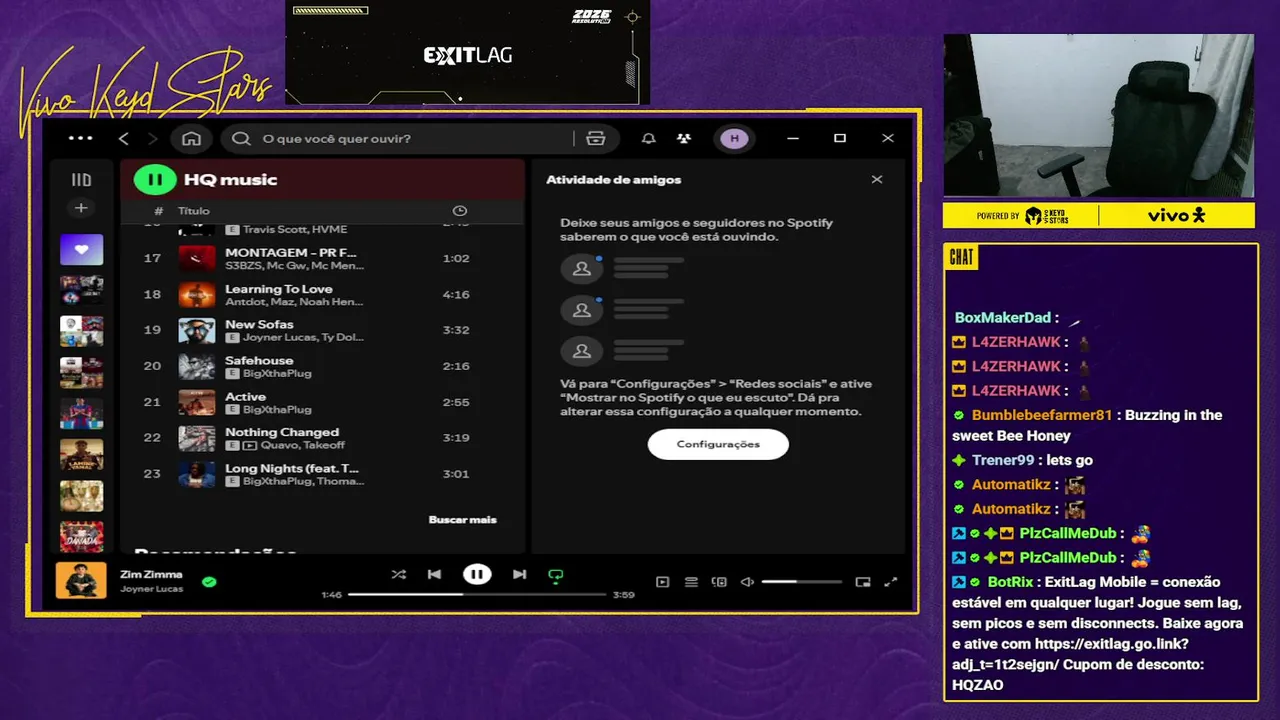This screenshot has height=720, width=1280.
Task: Open Spotify Home
Action: [x=192, y=139]
